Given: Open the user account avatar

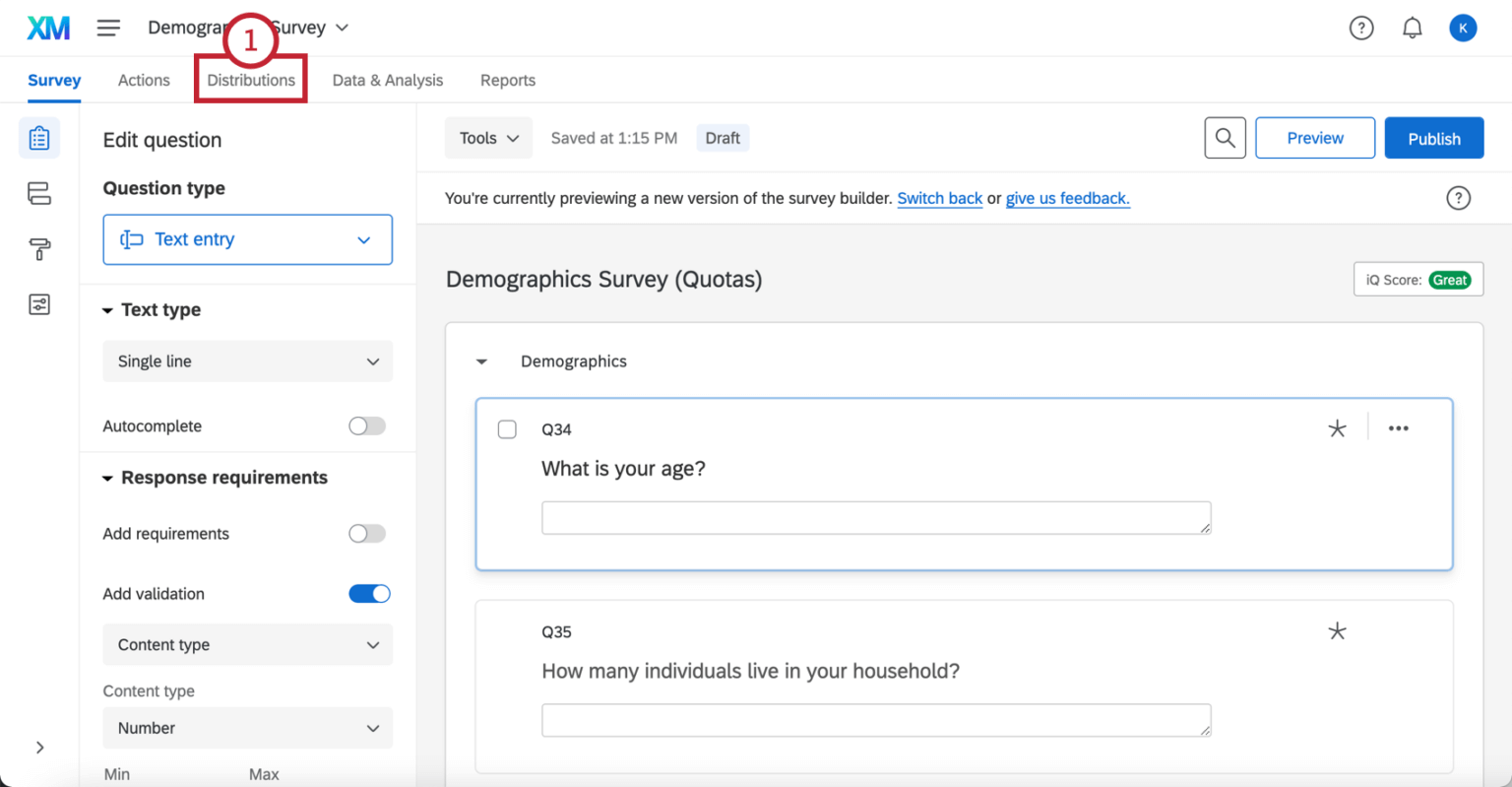Looking at the screenshot, I should pyautogui.click(x=1462, y=28).
